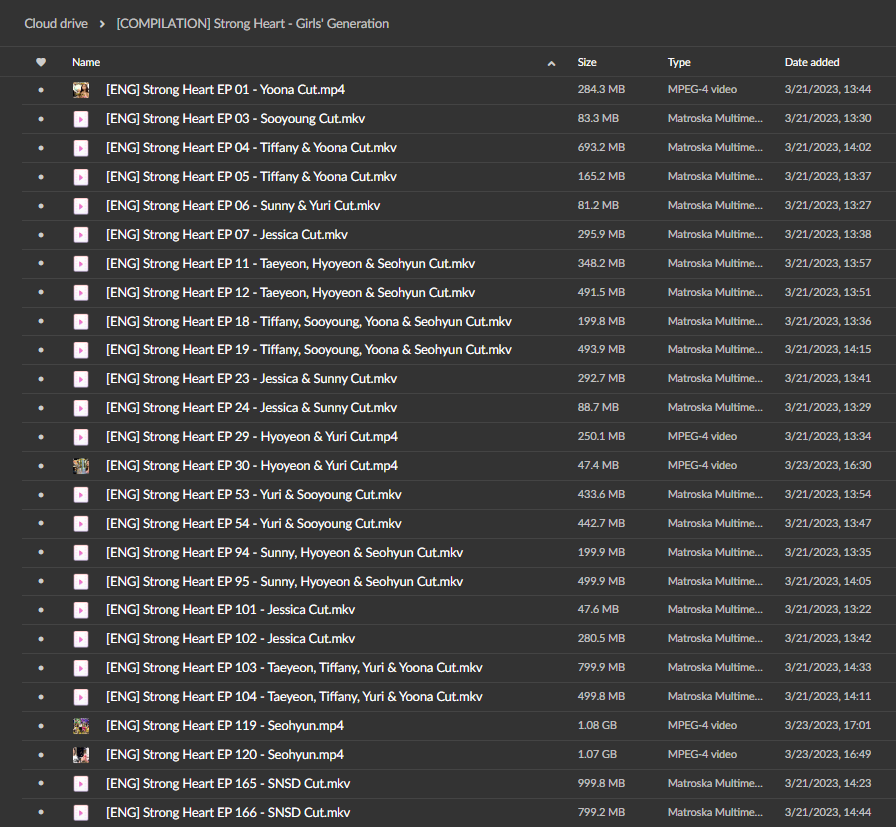Select file name EP 04 Tiffany & Yoona Cut.mkv
Screen dimensions: 896x827
coord(251,148)
